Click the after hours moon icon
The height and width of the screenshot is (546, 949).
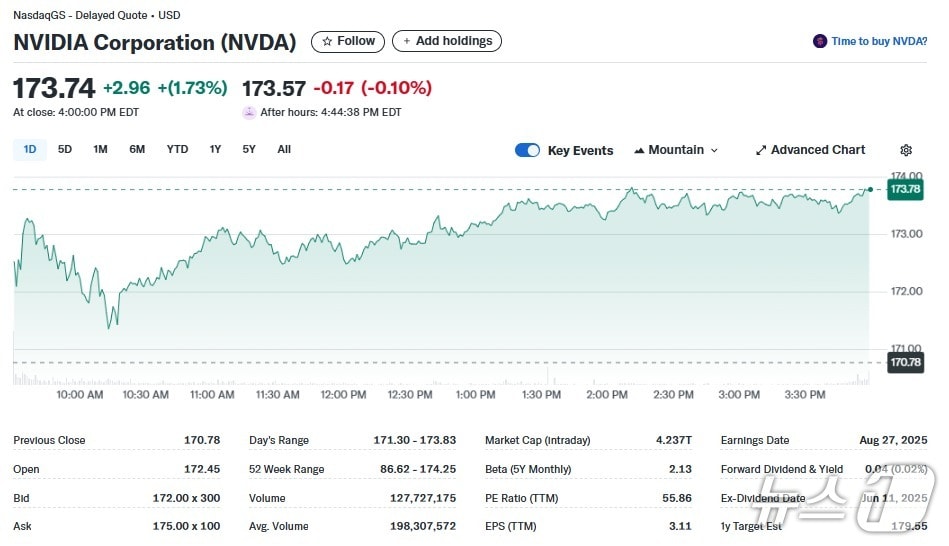coord(249,112)
